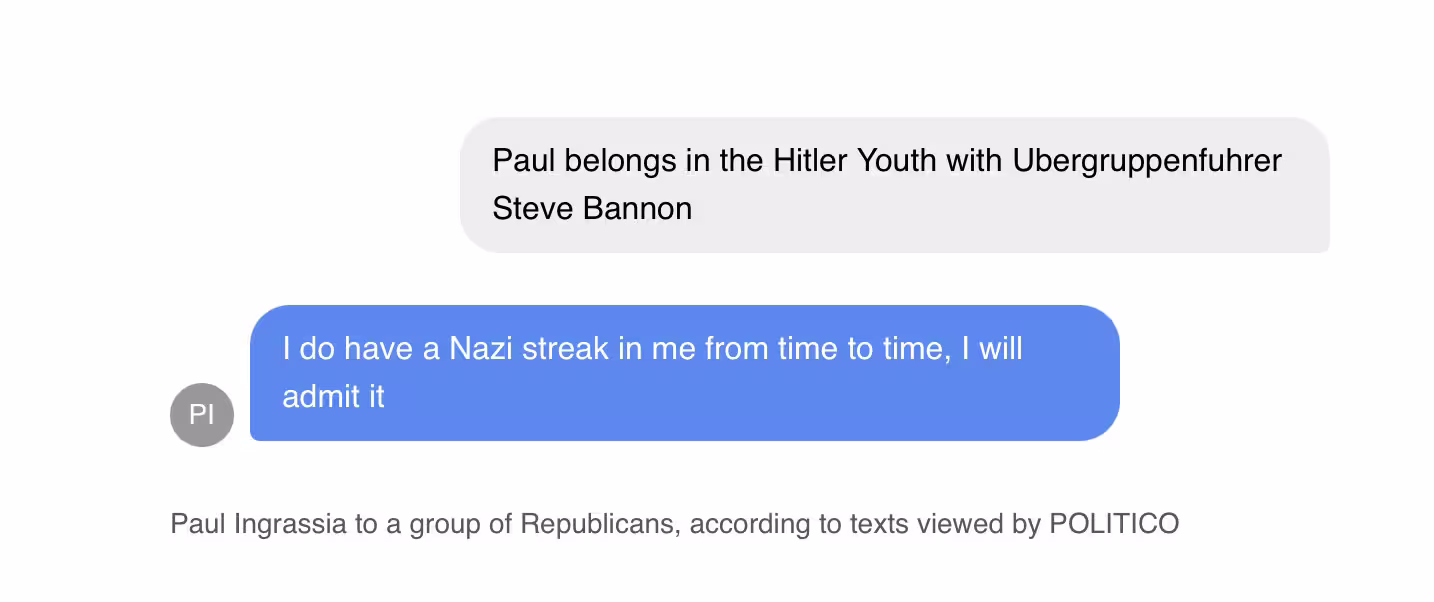Click the PI avatar circle
The width and height of the screenshot is (1434, 602).
(202, 414)
